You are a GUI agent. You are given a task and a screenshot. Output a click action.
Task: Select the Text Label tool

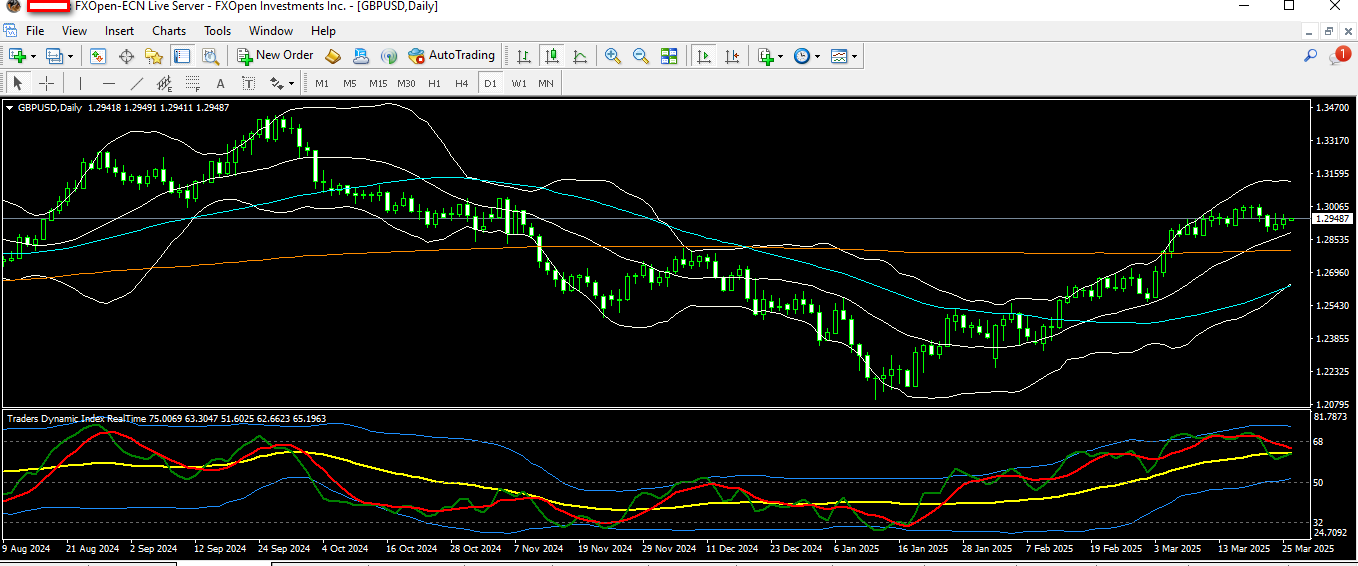tap(247, 83)
